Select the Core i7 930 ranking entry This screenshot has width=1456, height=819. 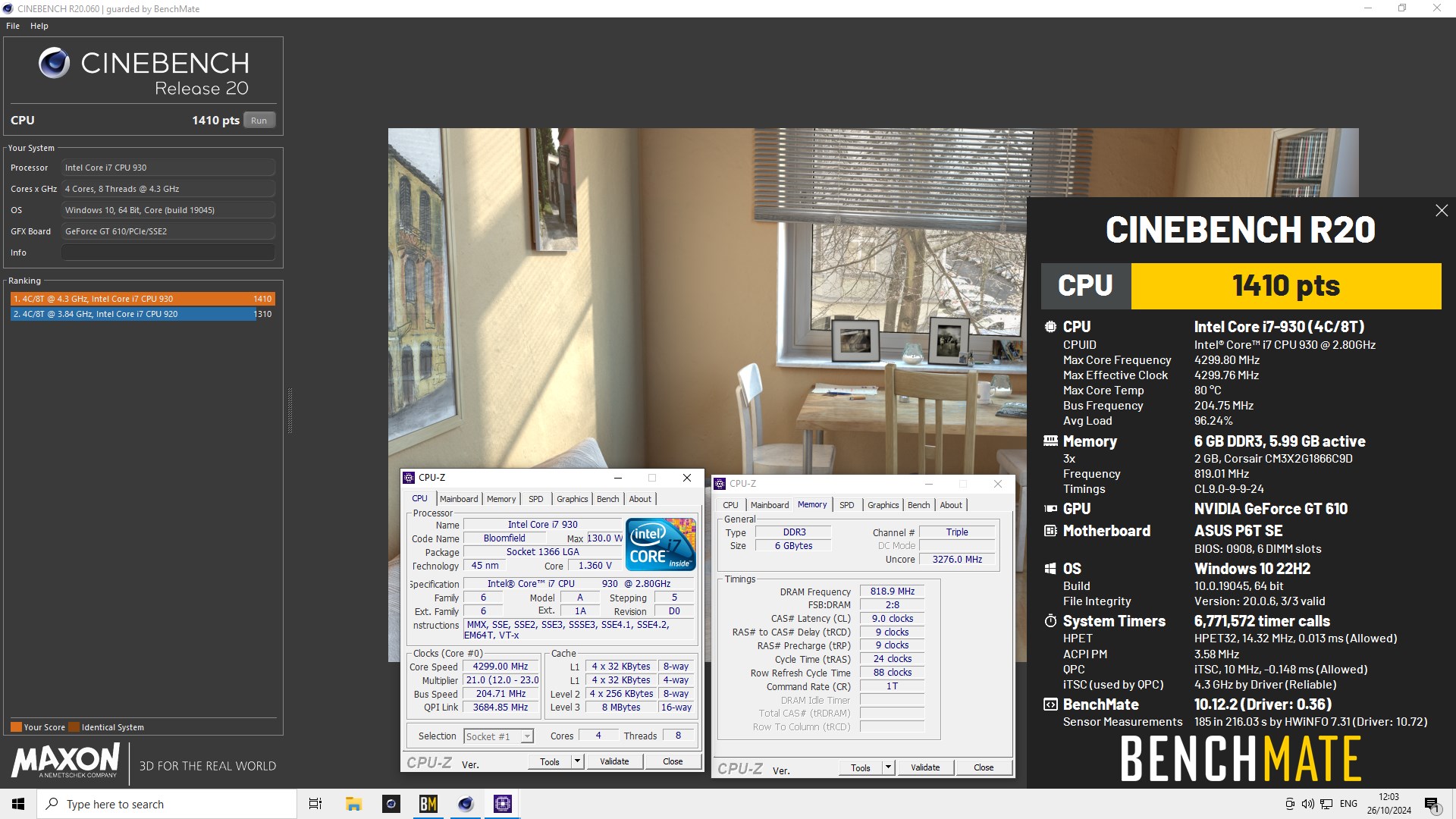point(143,299)
